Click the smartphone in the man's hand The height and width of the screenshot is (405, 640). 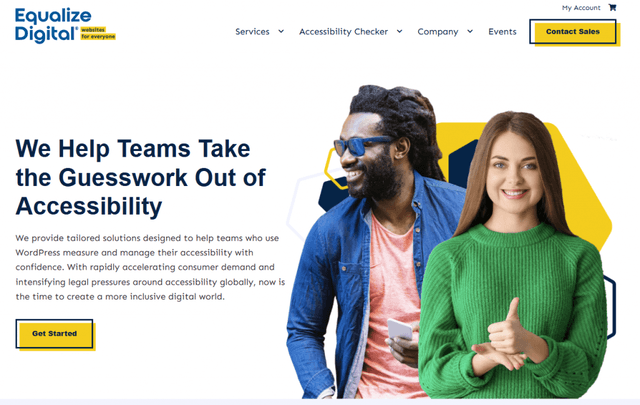400,329
